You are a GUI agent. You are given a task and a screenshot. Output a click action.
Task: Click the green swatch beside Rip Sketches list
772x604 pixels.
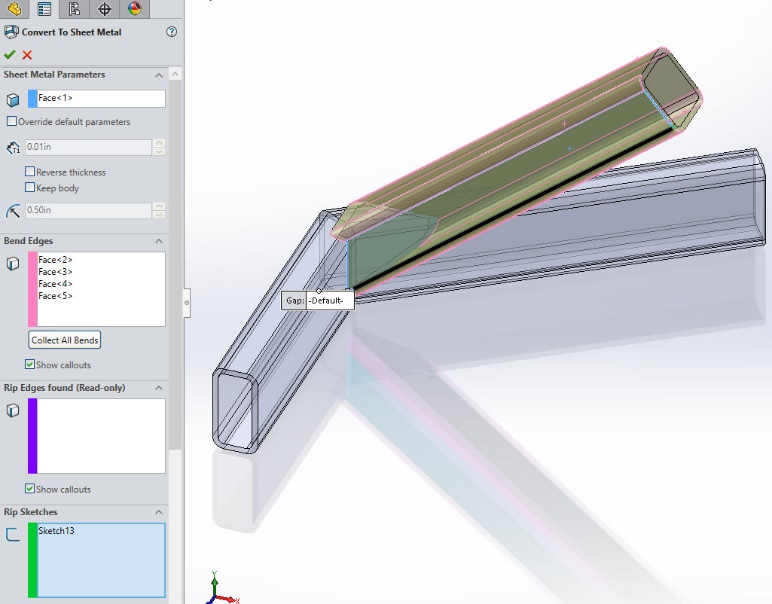coord(32,560)
